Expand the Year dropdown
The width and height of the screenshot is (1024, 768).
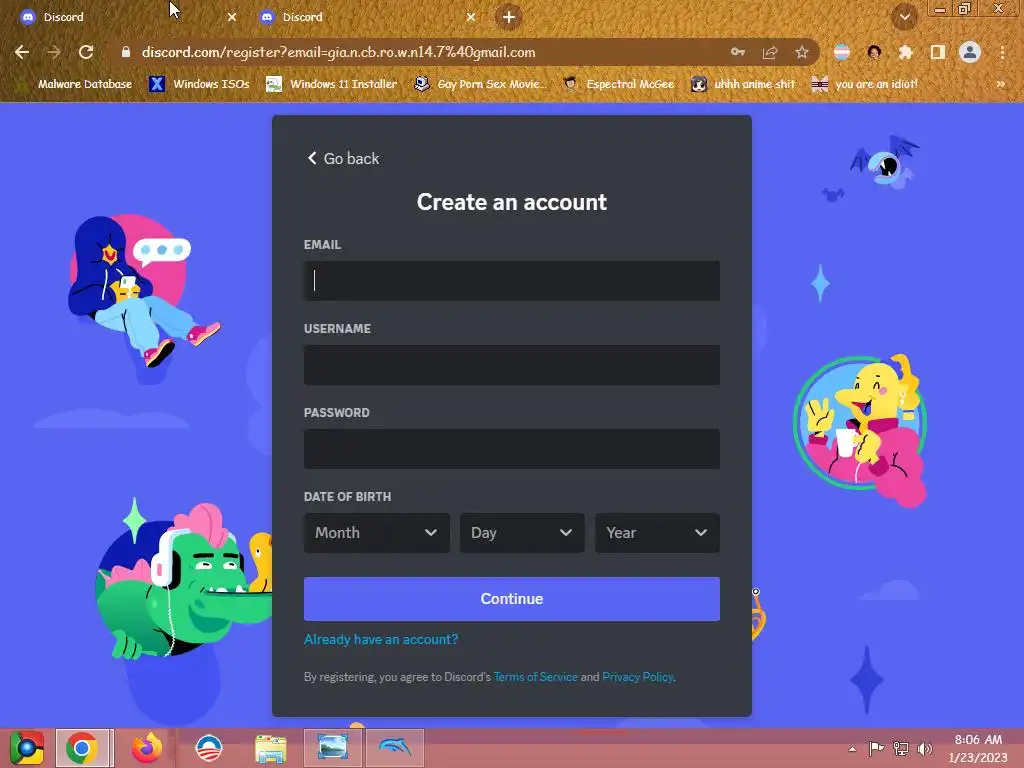coord(658,533)
